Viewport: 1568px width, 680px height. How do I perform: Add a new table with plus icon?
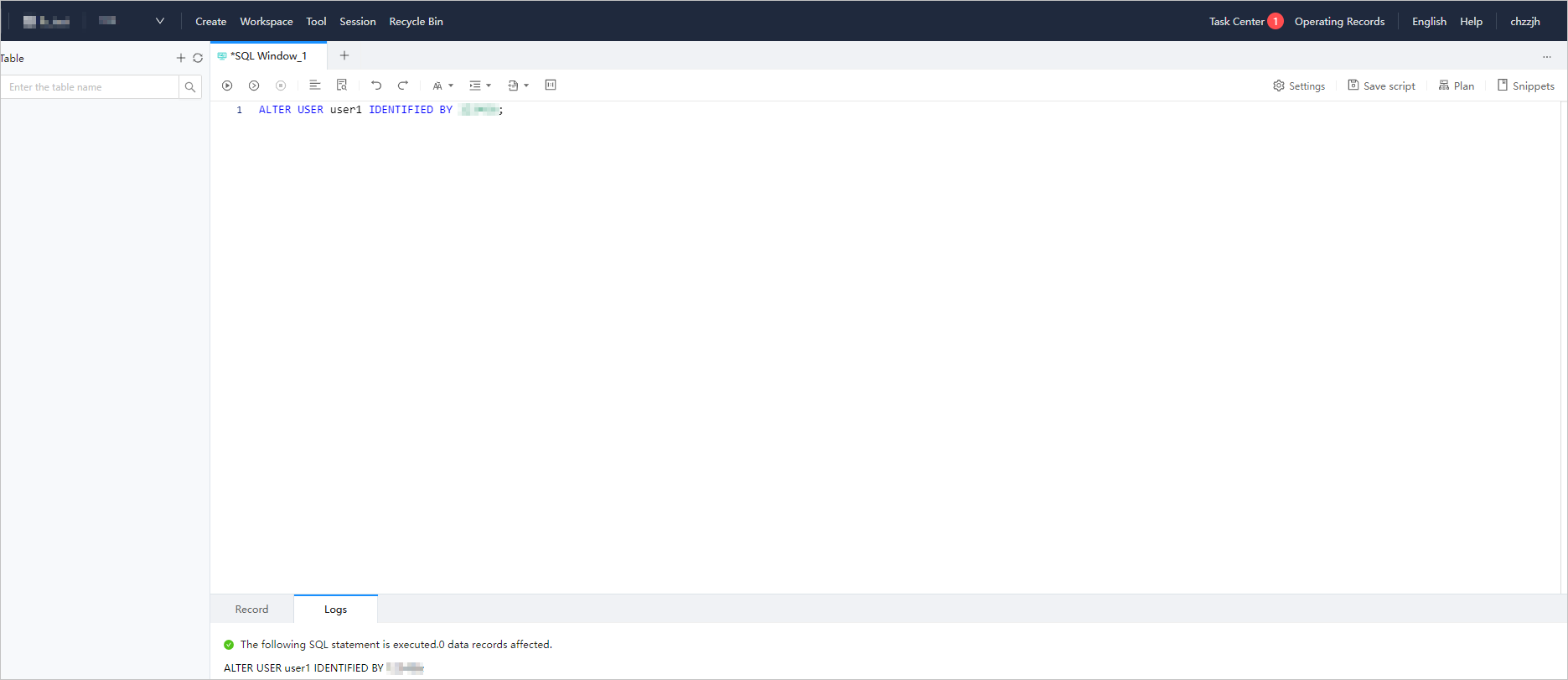[181, 58]
